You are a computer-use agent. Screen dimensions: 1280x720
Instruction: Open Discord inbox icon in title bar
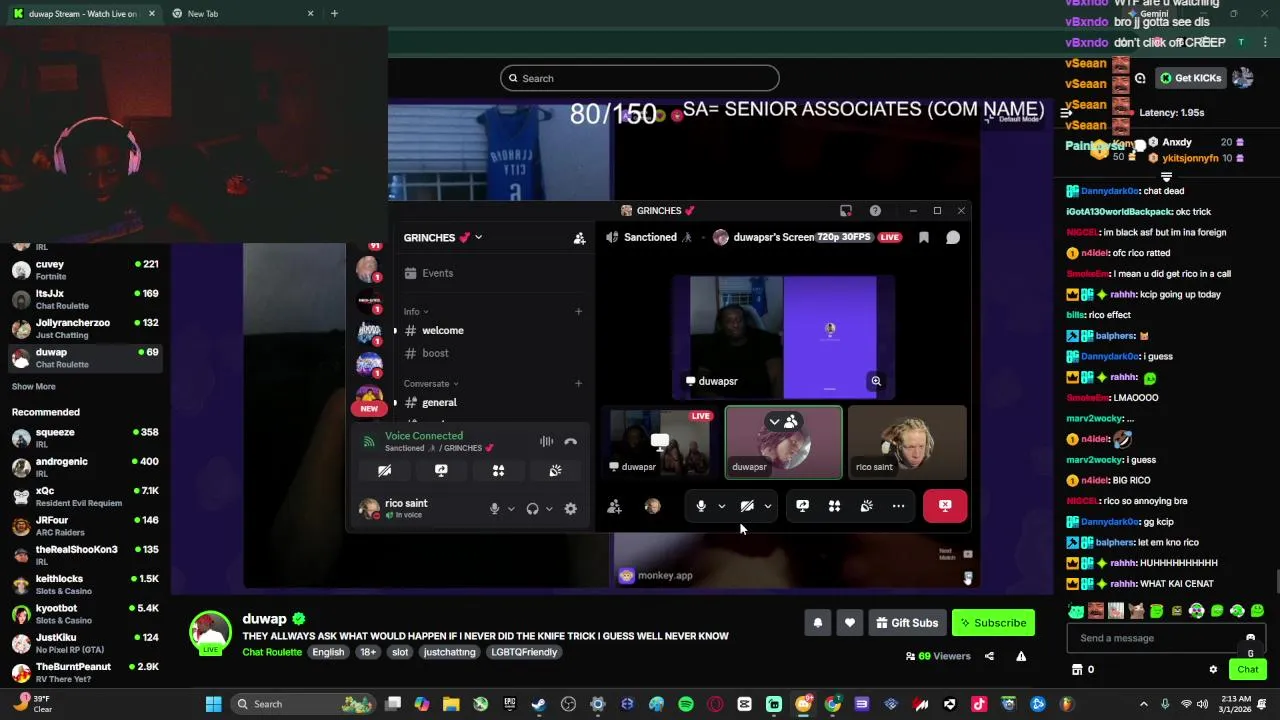[x=846, y=211]
